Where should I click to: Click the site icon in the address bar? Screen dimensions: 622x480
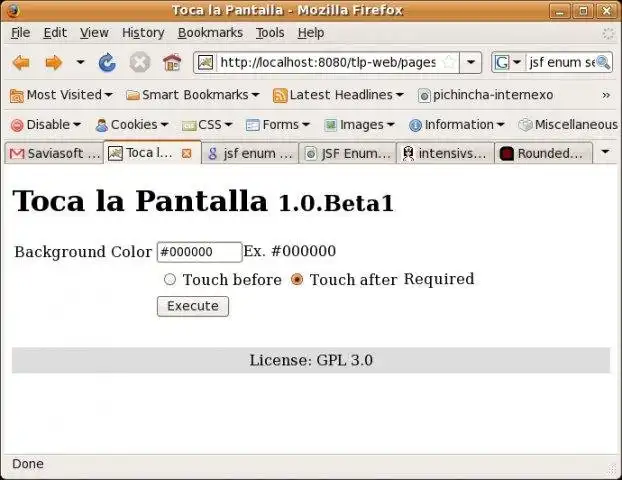tap(205, 62)
